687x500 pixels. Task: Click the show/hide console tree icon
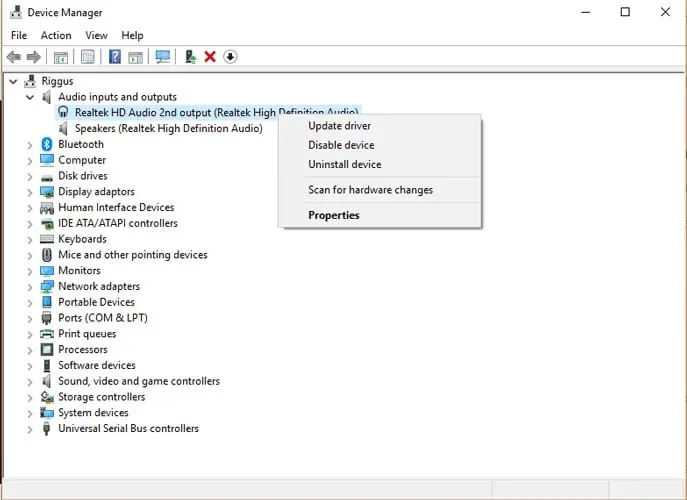click(x=61, y=57)
